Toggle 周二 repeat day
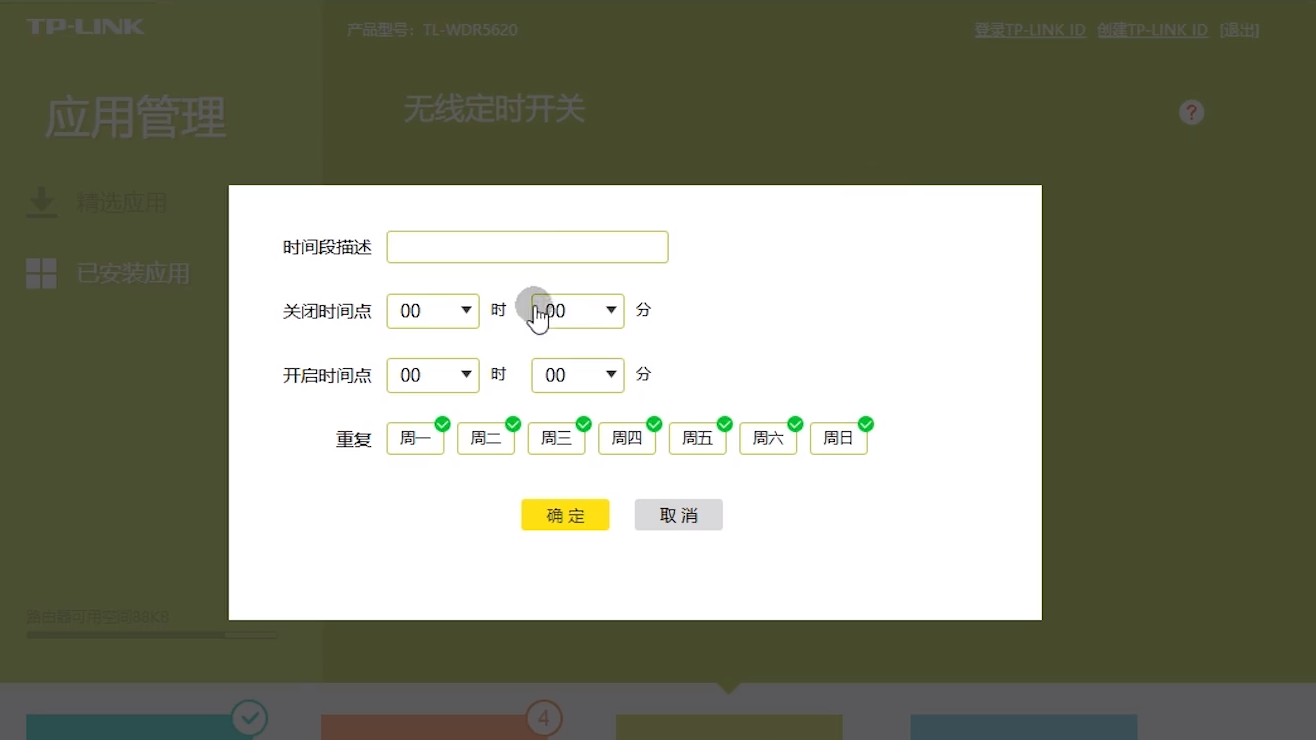Image resolution: width=1316 pixels, height=740 pixels. 486,438
